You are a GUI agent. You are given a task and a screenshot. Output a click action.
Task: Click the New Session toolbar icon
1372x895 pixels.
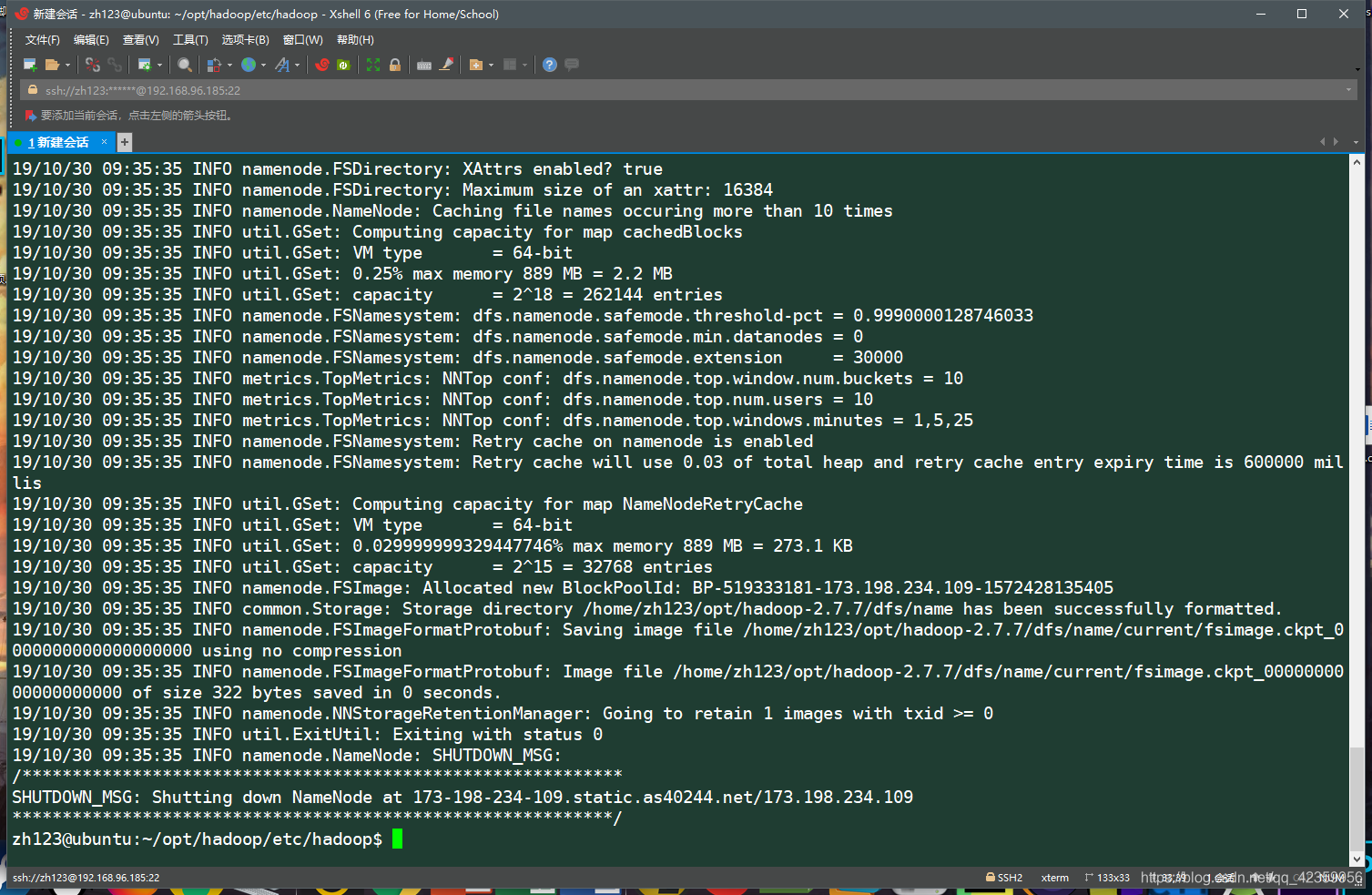[x=30, y=65]
